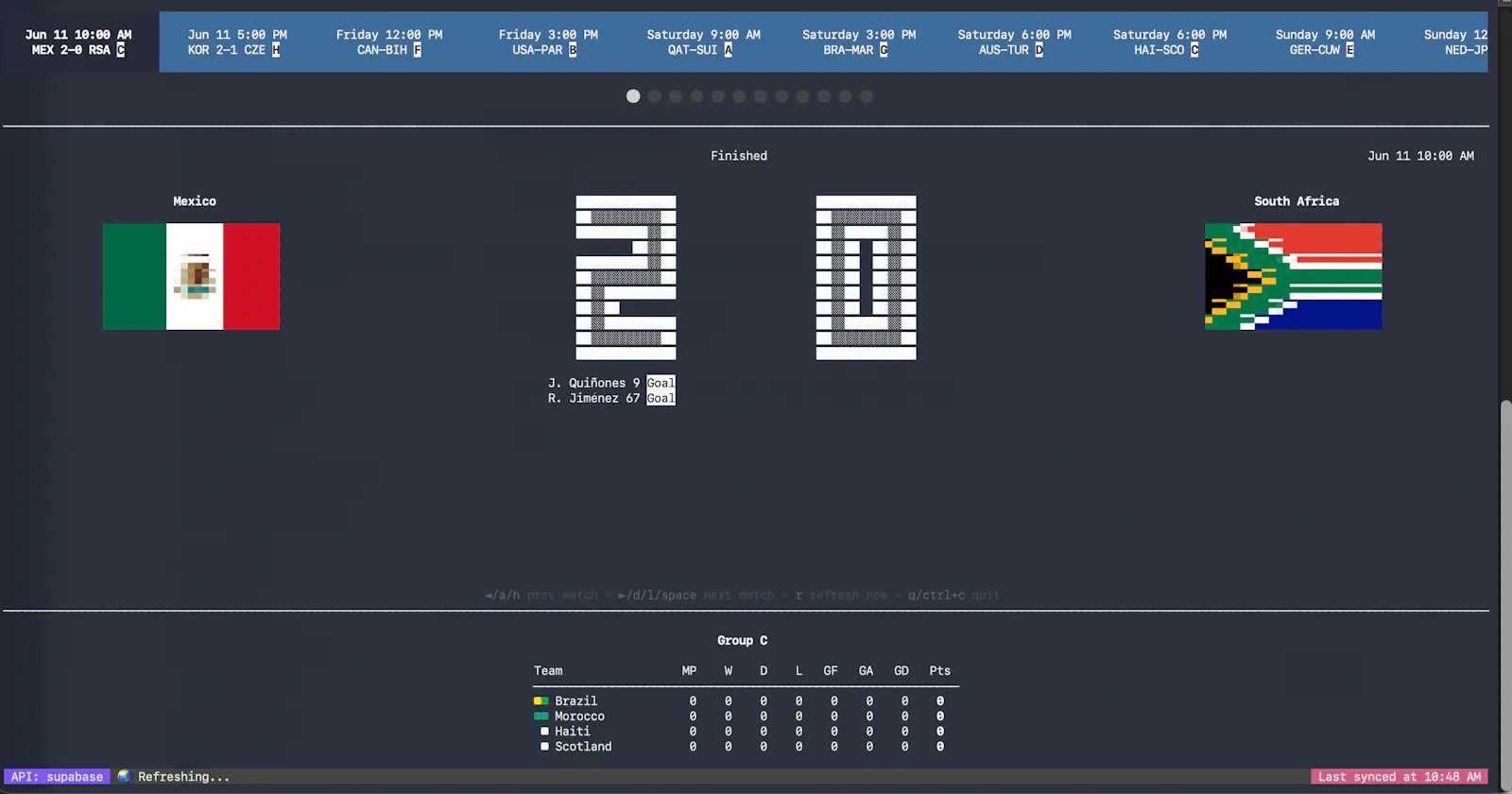Click the J. Quiñones 9 scorer line

click(611, 383)
